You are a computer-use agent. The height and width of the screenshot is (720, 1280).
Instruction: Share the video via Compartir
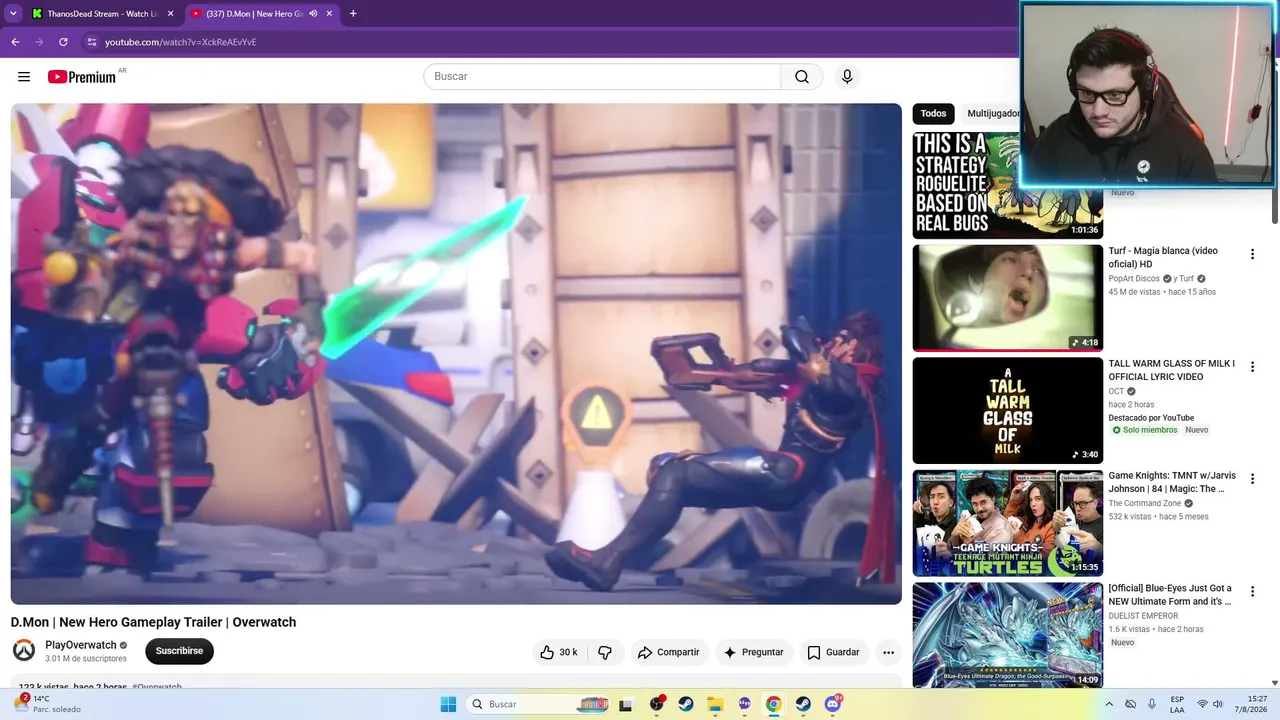669,652
